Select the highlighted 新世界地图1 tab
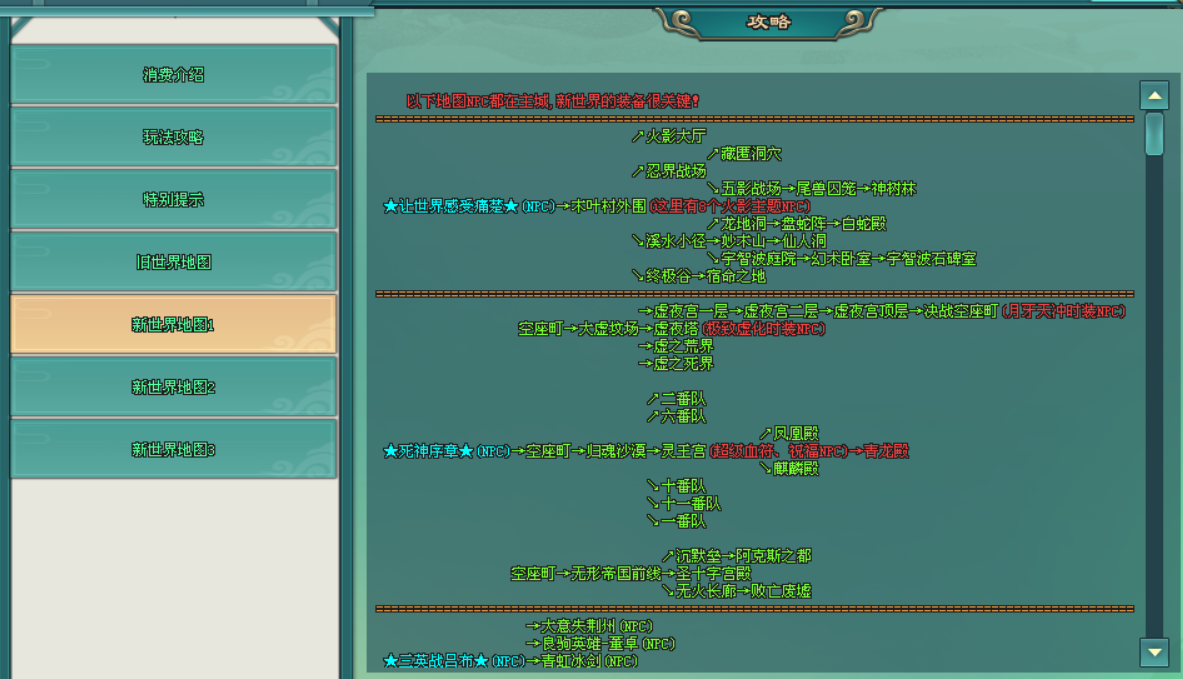 [173, 325]
